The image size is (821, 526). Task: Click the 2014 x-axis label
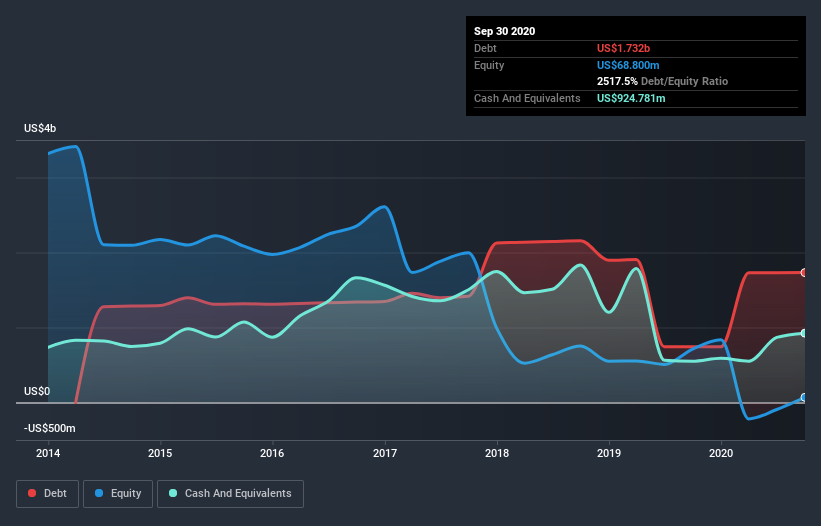click(48, 453)
